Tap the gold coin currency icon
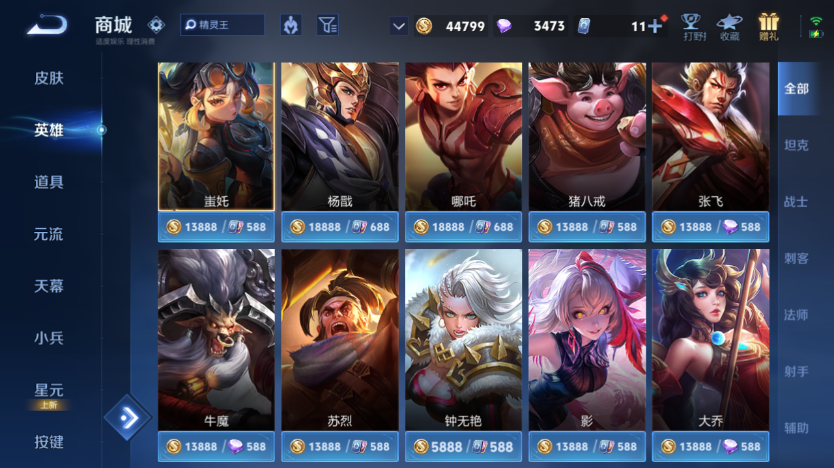Viewport: 834px width, 468px height. (423, 26)
